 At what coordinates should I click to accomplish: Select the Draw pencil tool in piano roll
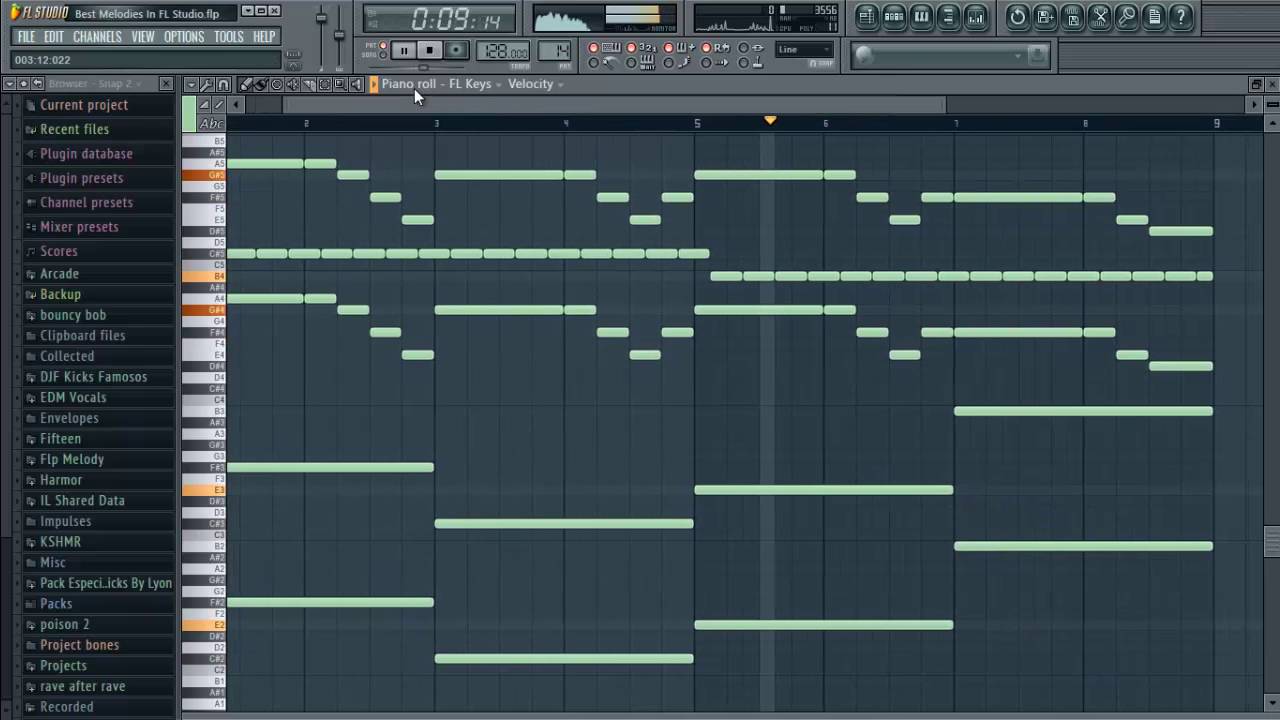[245, 85]
